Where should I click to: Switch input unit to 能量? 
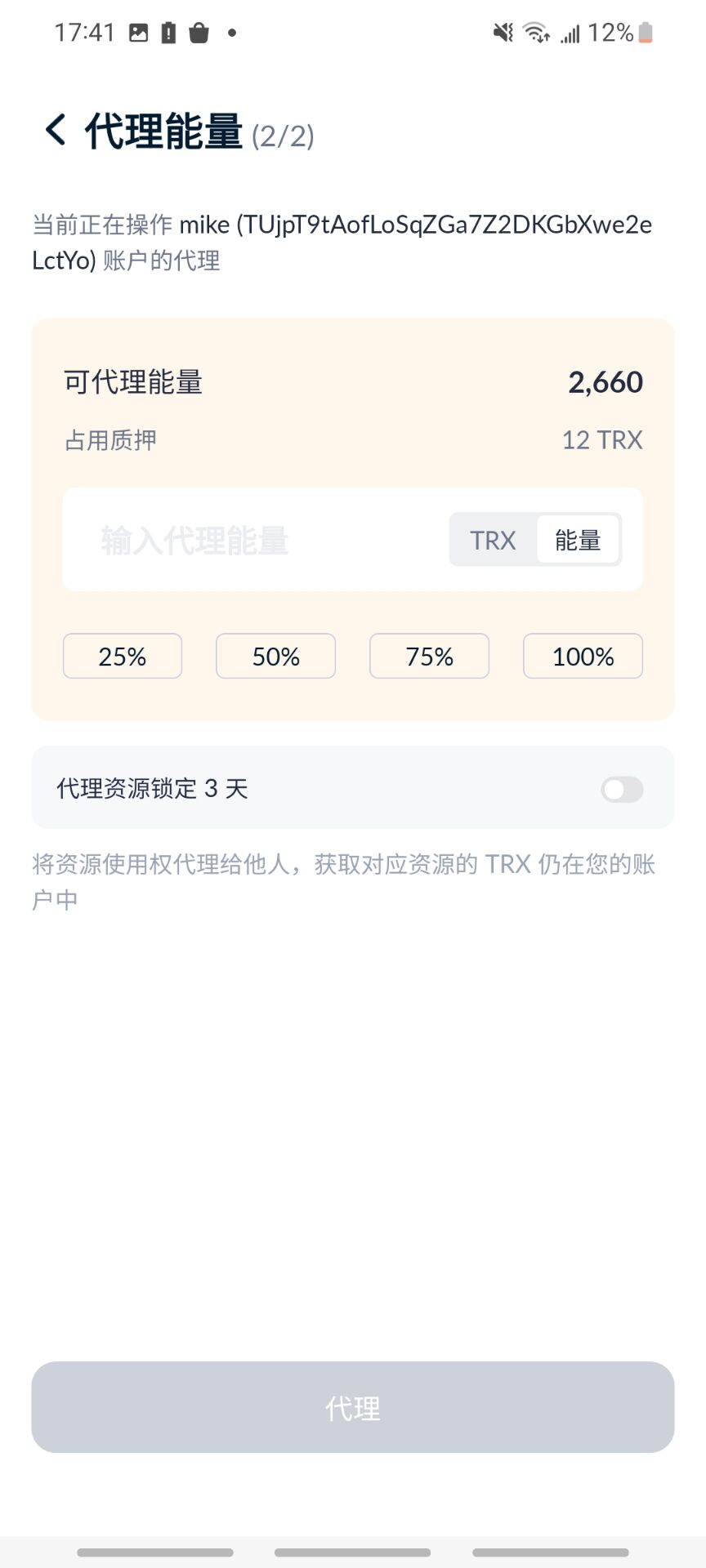point(578,540)
